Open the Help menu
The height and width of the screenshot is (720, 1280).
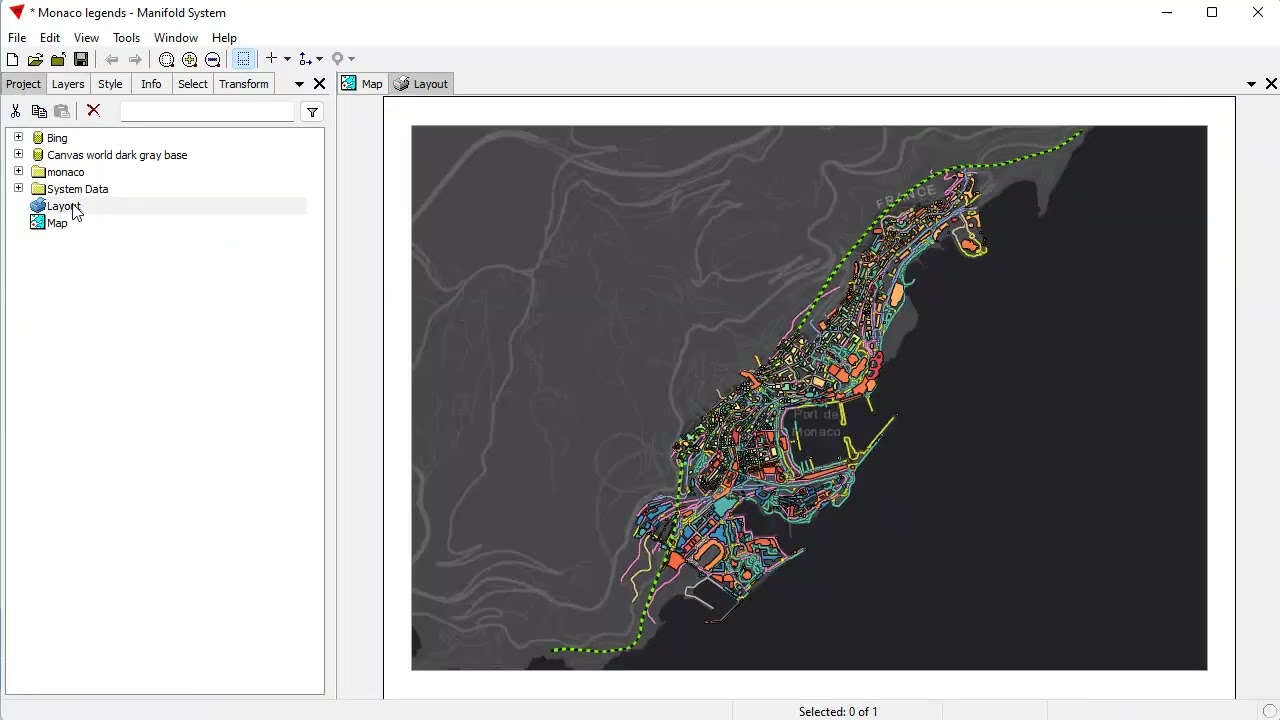224,37
